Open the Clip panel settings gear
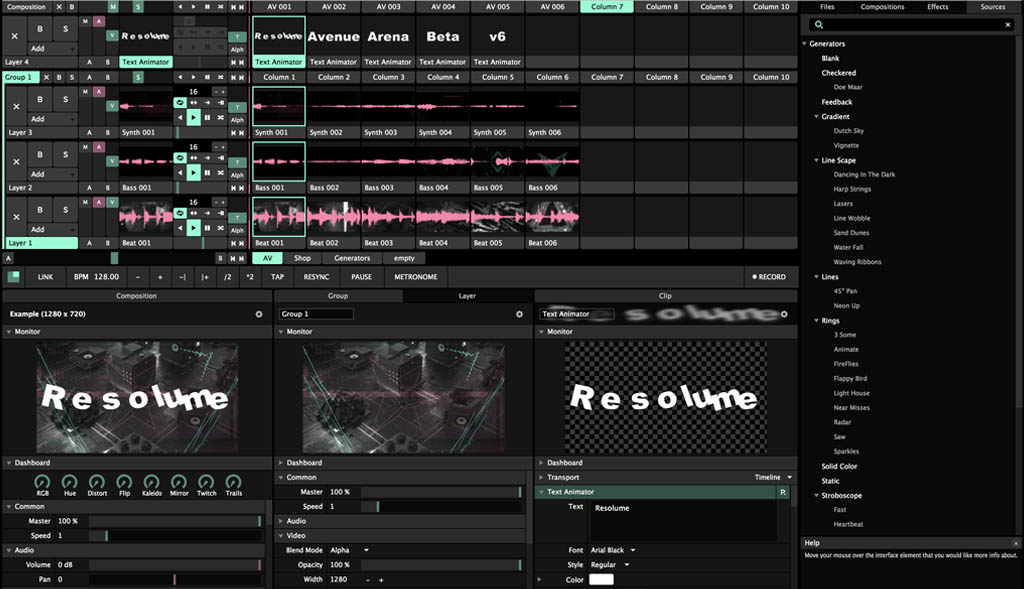This screenshot has width=1024, height=589. (784, 314)
